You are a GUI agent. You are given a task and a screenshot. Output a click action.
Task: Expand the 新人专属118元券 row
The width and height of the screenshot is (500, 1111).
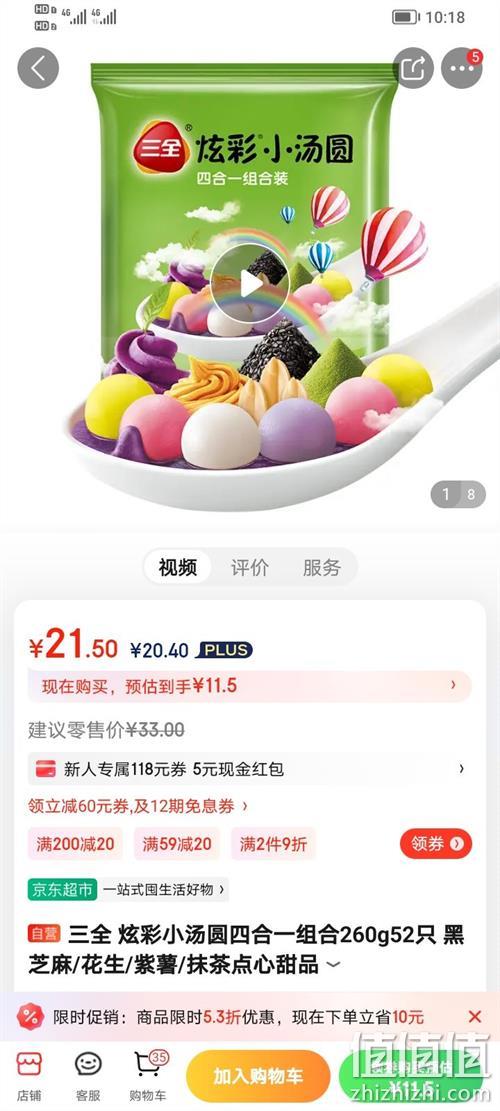pyautogui.click(x=249, y=769)
